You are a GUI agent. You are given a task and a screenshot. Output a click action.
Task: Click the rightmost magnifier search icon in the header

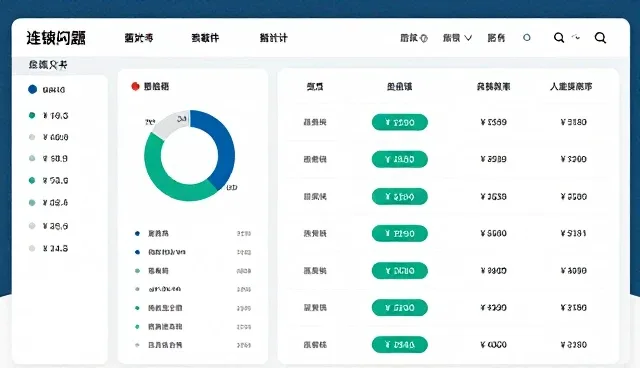(600, 38)
